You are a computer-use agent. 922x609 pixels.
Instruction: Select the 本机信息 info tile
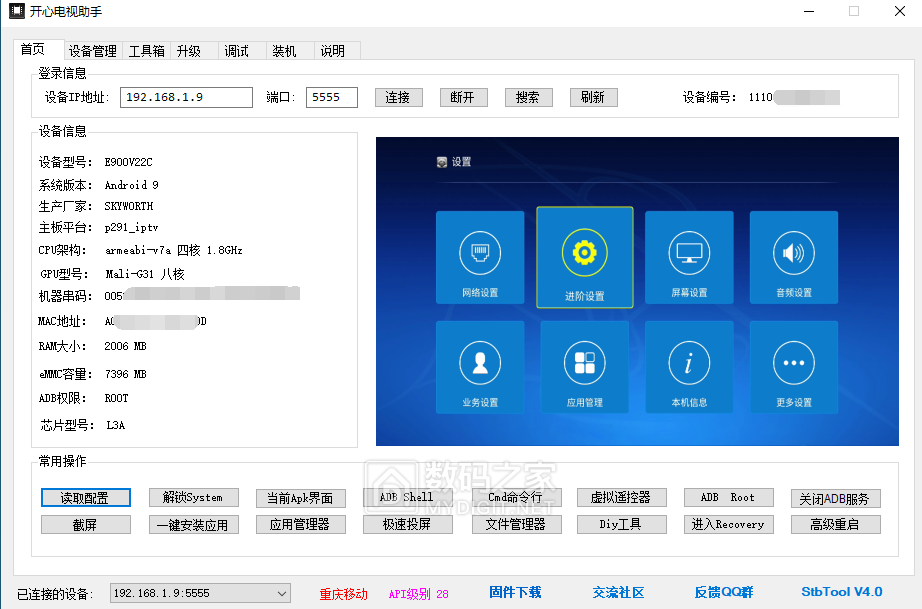point(689,367)
